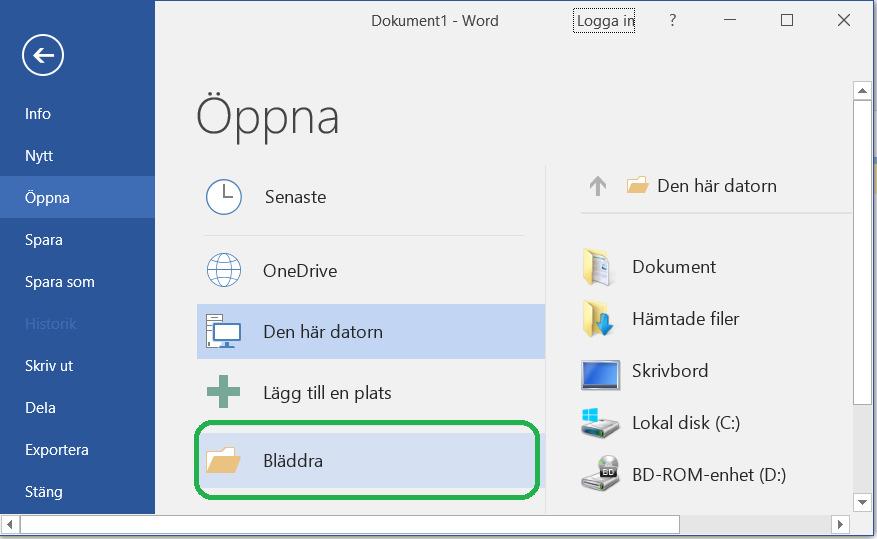The height and width of the screenshot is (539, 877).
Task: Click the OneDrive globe icon
Action: pos(224,270)
